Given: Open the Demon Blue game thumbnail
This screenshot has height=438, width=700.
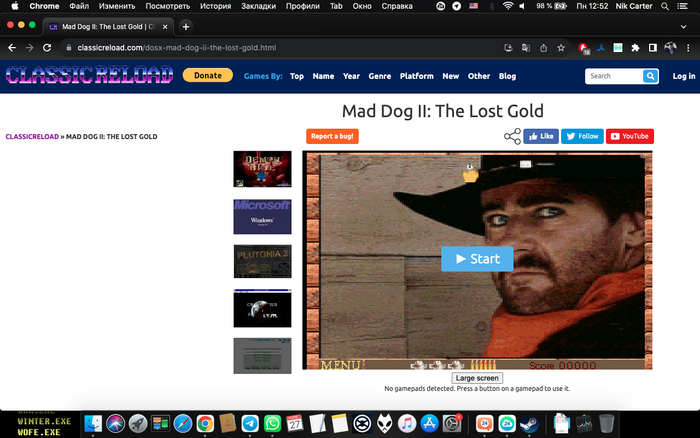Looking at the screenshot, I should [262, 169].
